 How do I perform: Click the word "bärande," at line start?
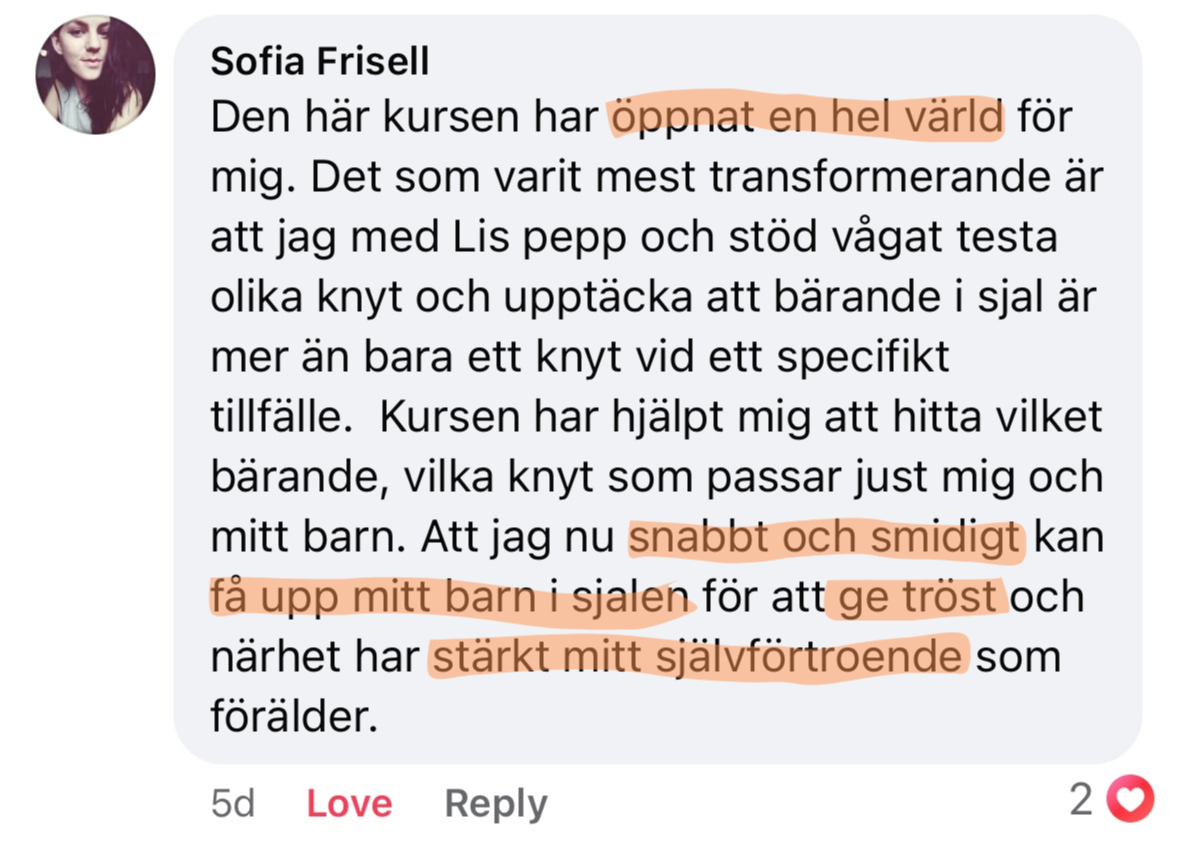(299, 478)
